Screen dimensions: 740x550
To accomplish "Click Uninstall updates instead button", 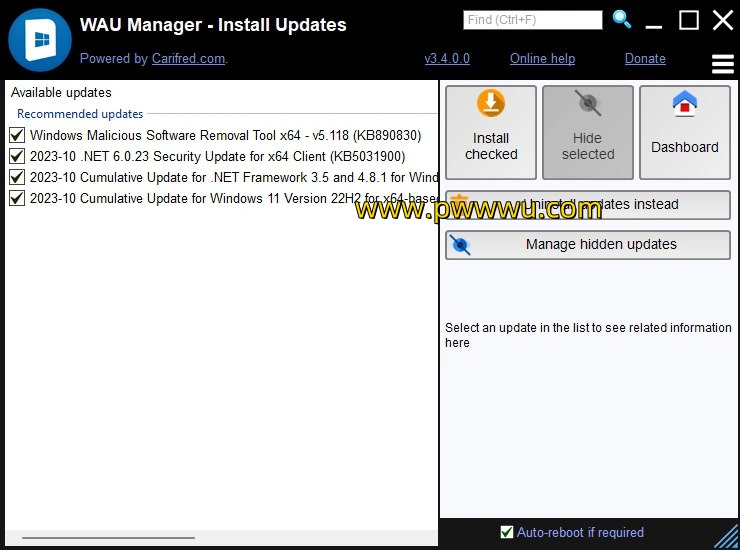I will (588, 204).
